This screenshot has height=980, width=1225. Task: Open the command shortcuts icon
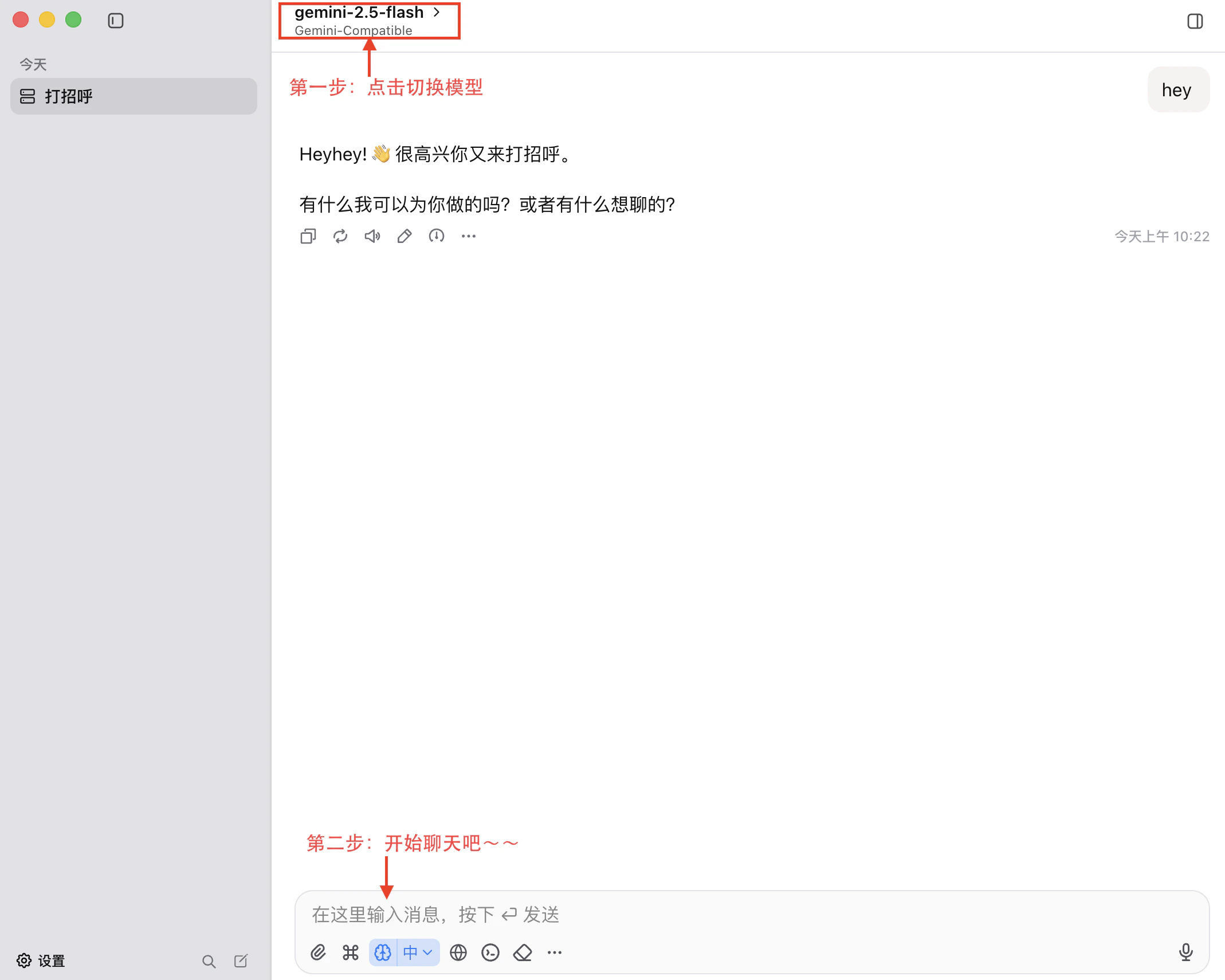click(350, 952)
